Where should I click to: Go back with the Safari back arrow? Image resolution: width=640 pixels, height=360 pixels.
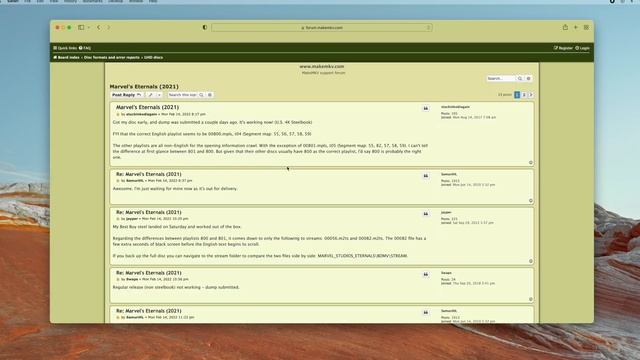[99, 27]
